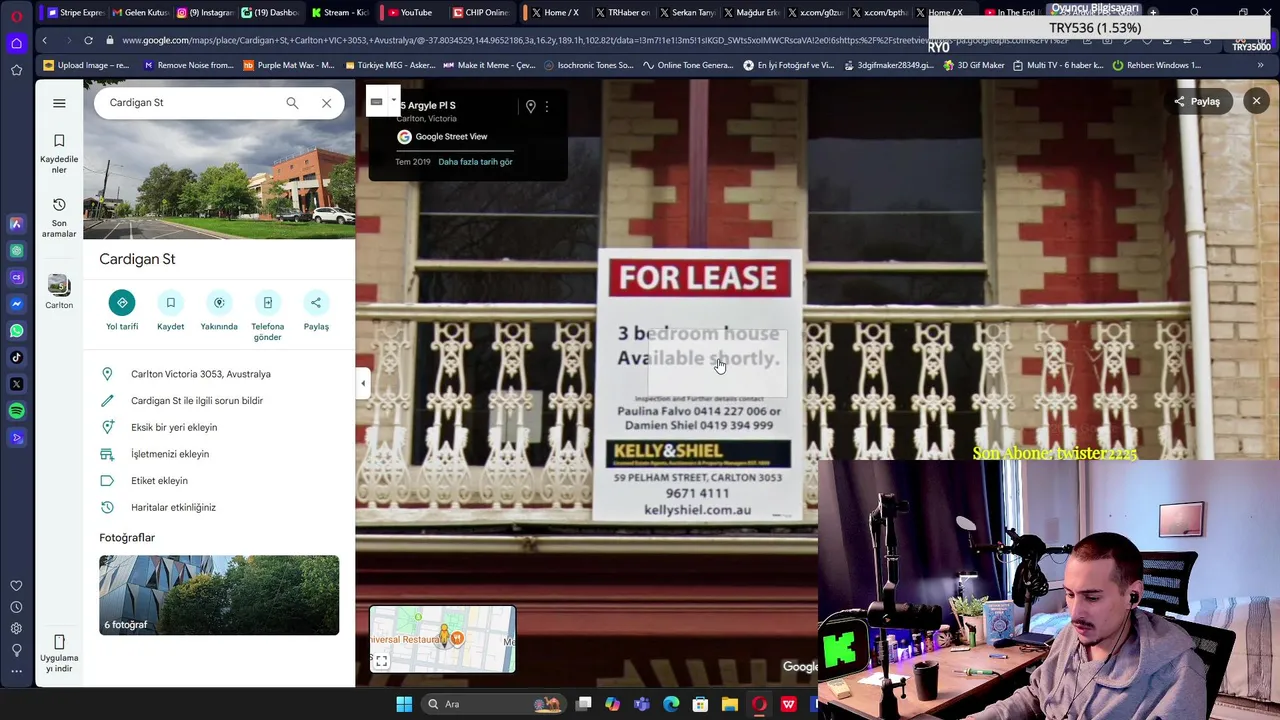Viewport: 1280px width, 720px height.
Task: Click the browser Reload button
Action: click(x=88, y=40)
